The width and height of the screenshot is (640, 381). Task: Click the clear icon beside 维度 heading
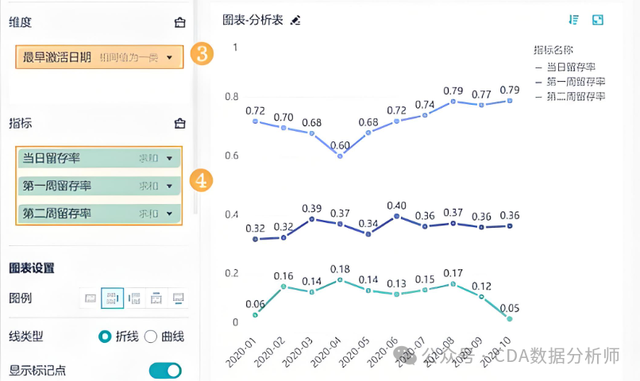pyautogui.click(x=180, y=22)
